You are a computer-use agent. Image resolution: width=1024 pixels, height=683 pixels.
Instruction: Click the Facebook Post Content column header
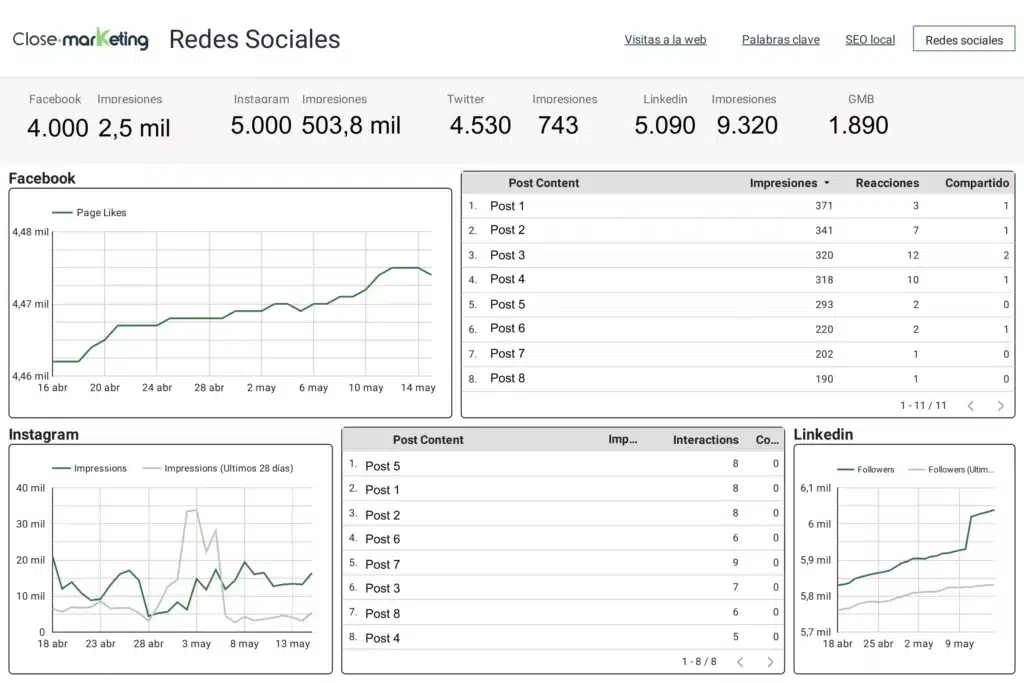543,183
